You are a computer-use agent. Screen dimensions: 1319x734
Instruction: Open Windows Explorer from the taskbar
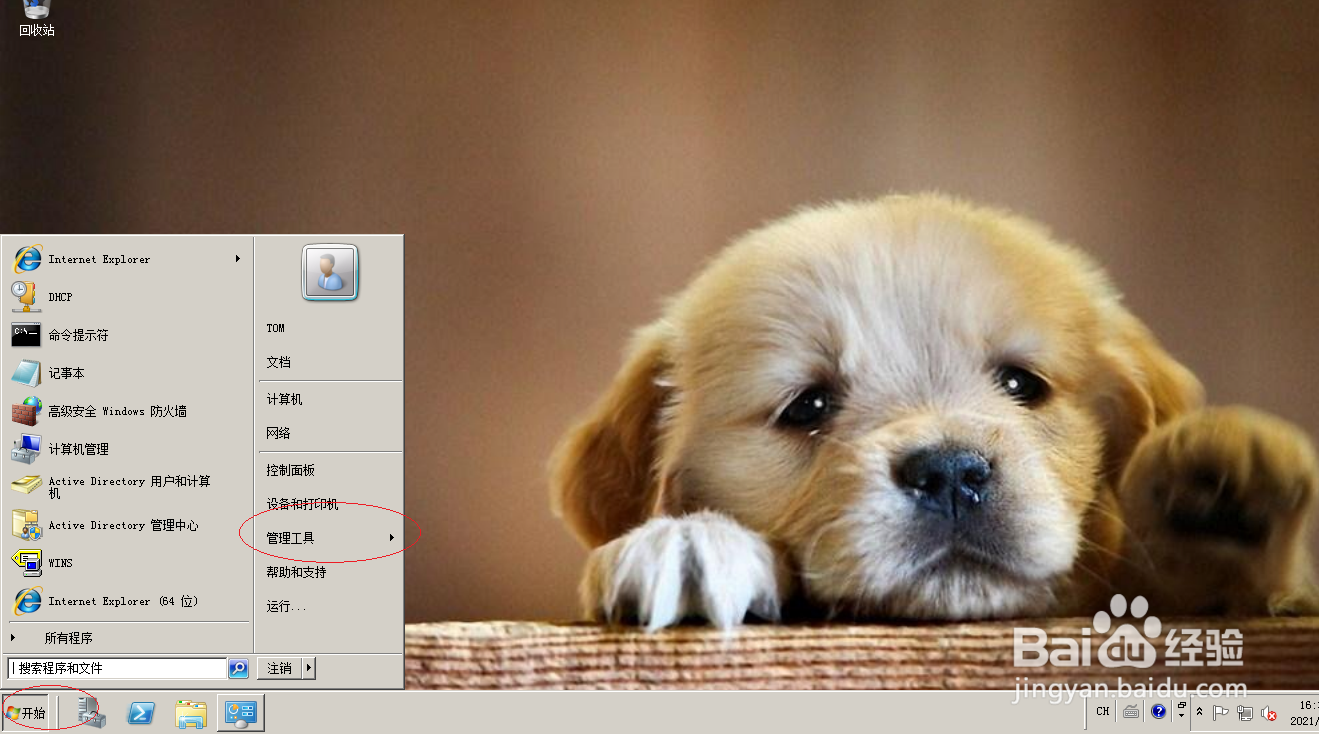pos(190,712)
